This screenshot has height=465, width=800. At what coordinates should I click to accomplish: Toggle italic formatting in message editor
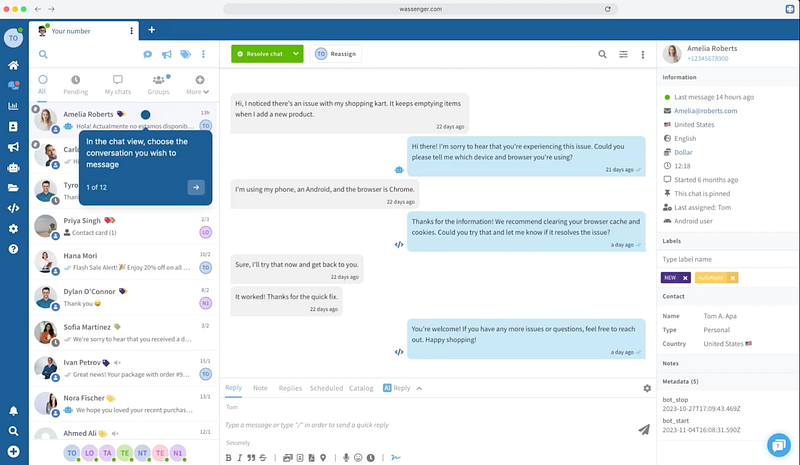pos(241,458)
